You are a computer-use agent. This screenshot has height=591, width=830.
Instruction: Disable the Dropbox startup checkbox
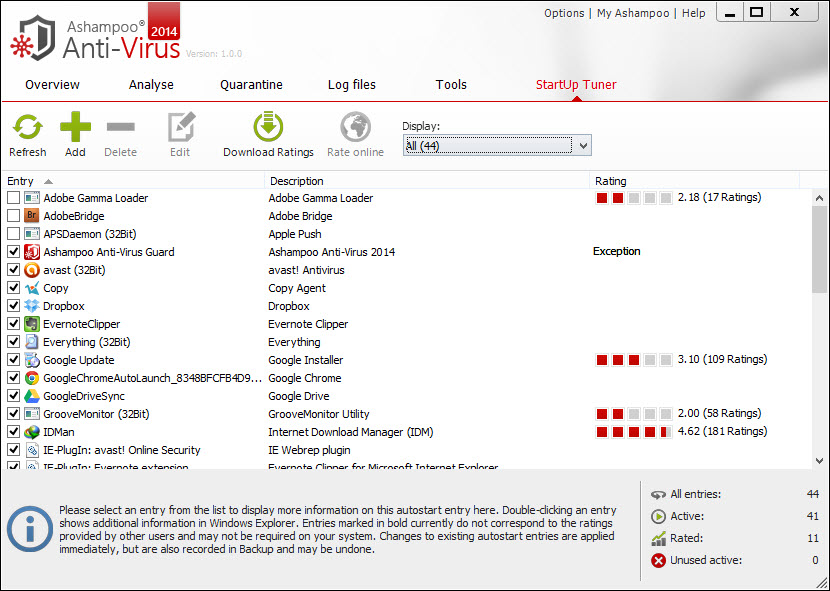13,306
